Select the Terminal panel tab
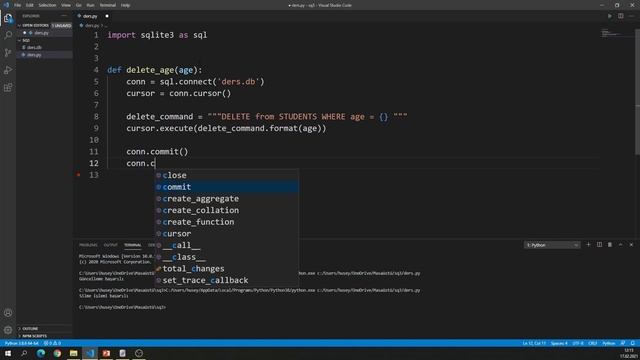Screen dimensions: 640x360 tap(133, 245)
